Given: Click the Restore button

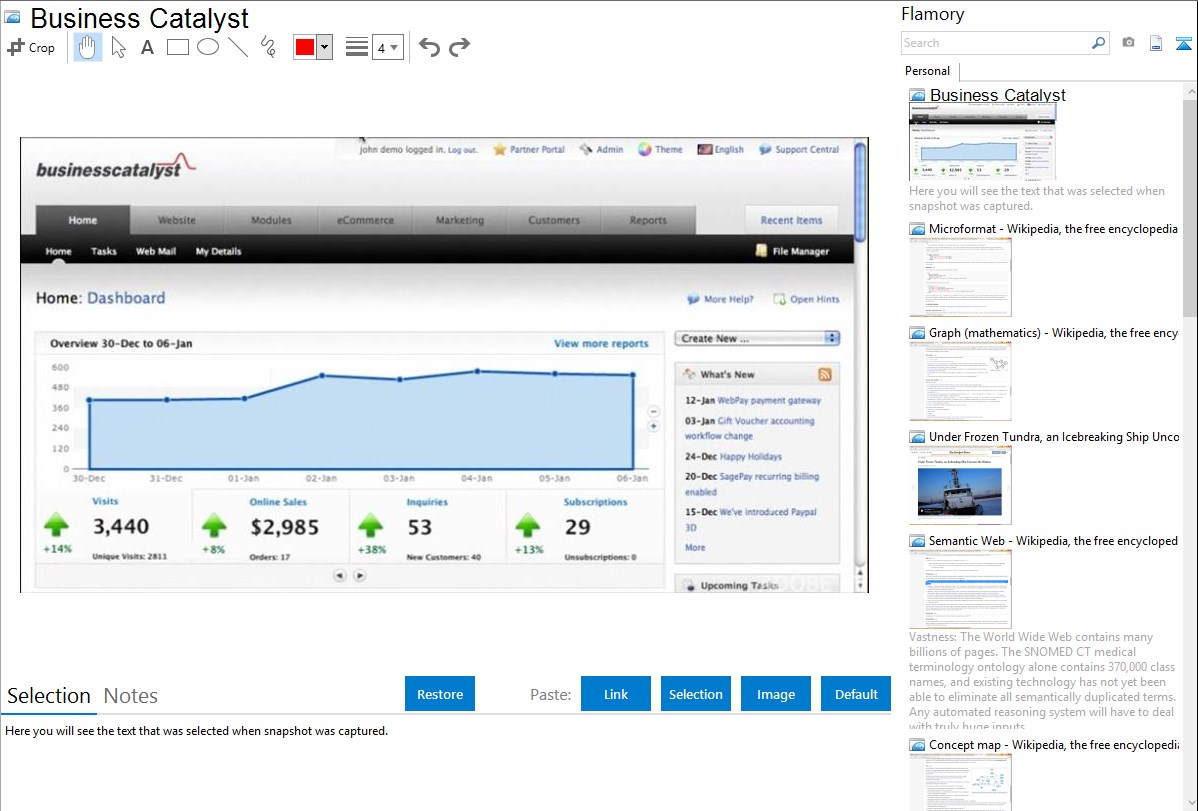Looking at the screenshot, I should coord(440,694).
